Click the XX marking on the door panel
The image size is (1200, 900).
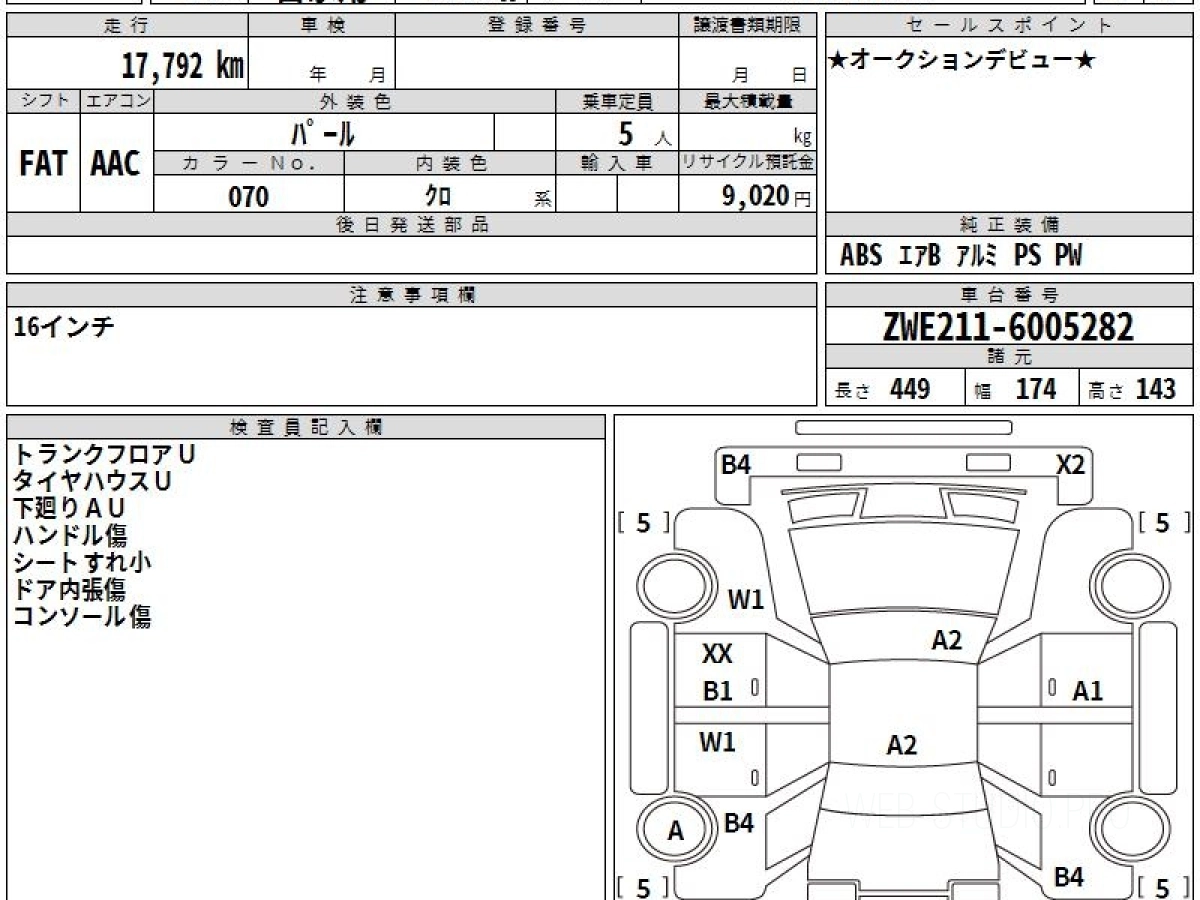click(717, 654)
